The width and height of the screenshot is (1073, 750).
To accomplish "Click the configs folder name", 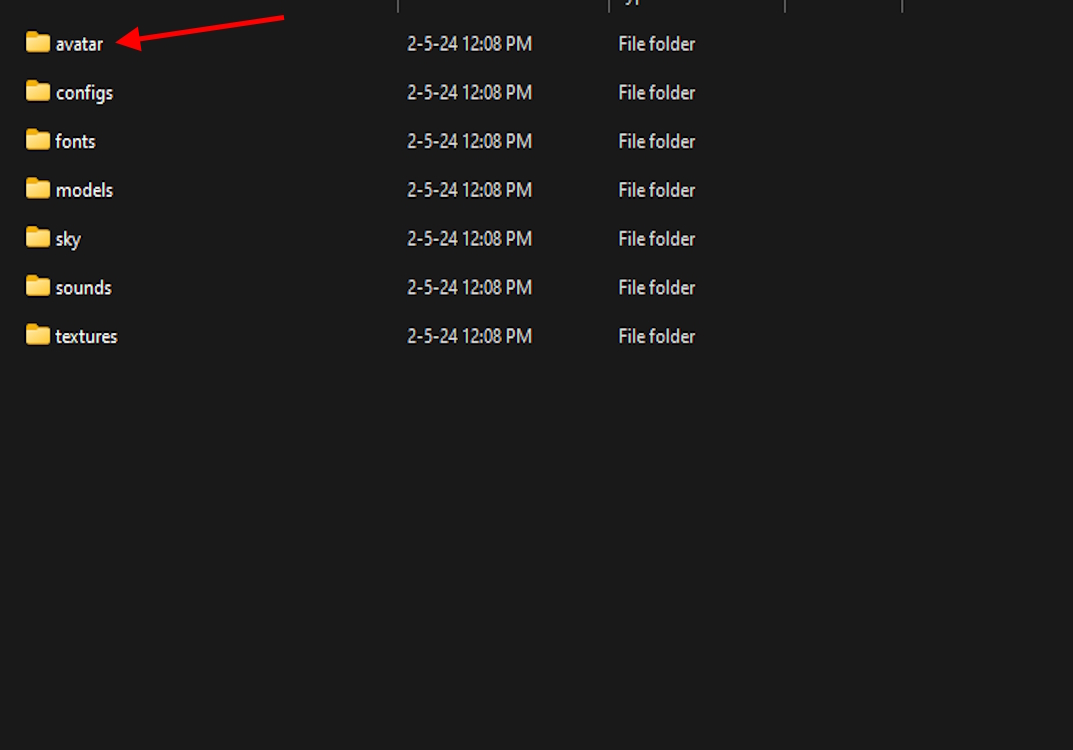I will coord(84,93).
